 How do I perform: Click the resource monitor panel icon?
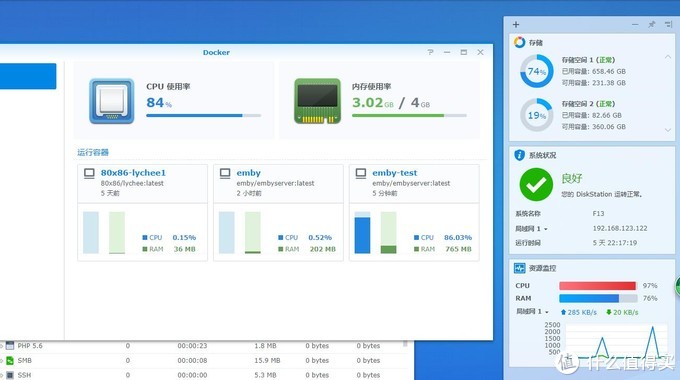519,268
